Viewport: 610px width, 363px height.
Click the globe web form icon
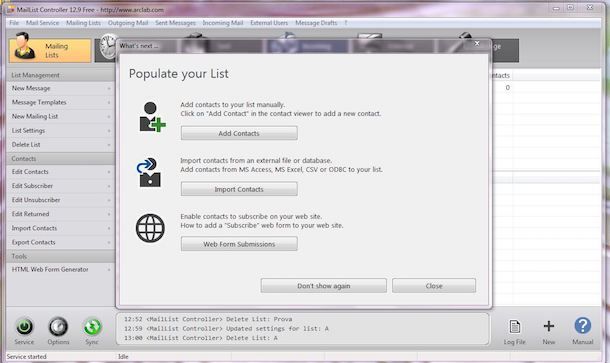150,228
